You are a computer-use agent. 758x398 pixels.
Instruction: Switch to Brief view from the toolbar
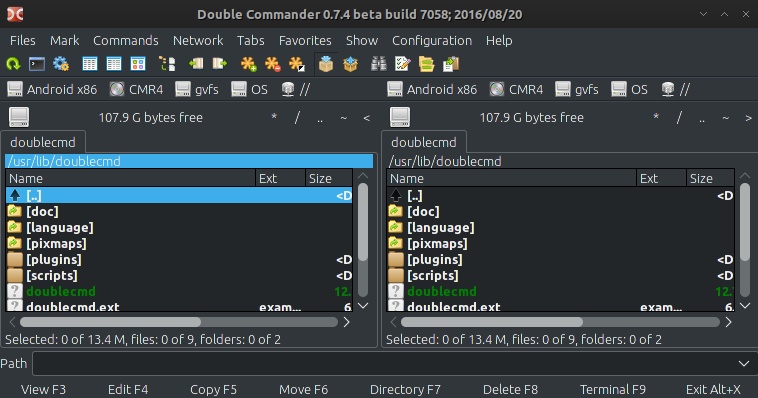click(89, 64)
